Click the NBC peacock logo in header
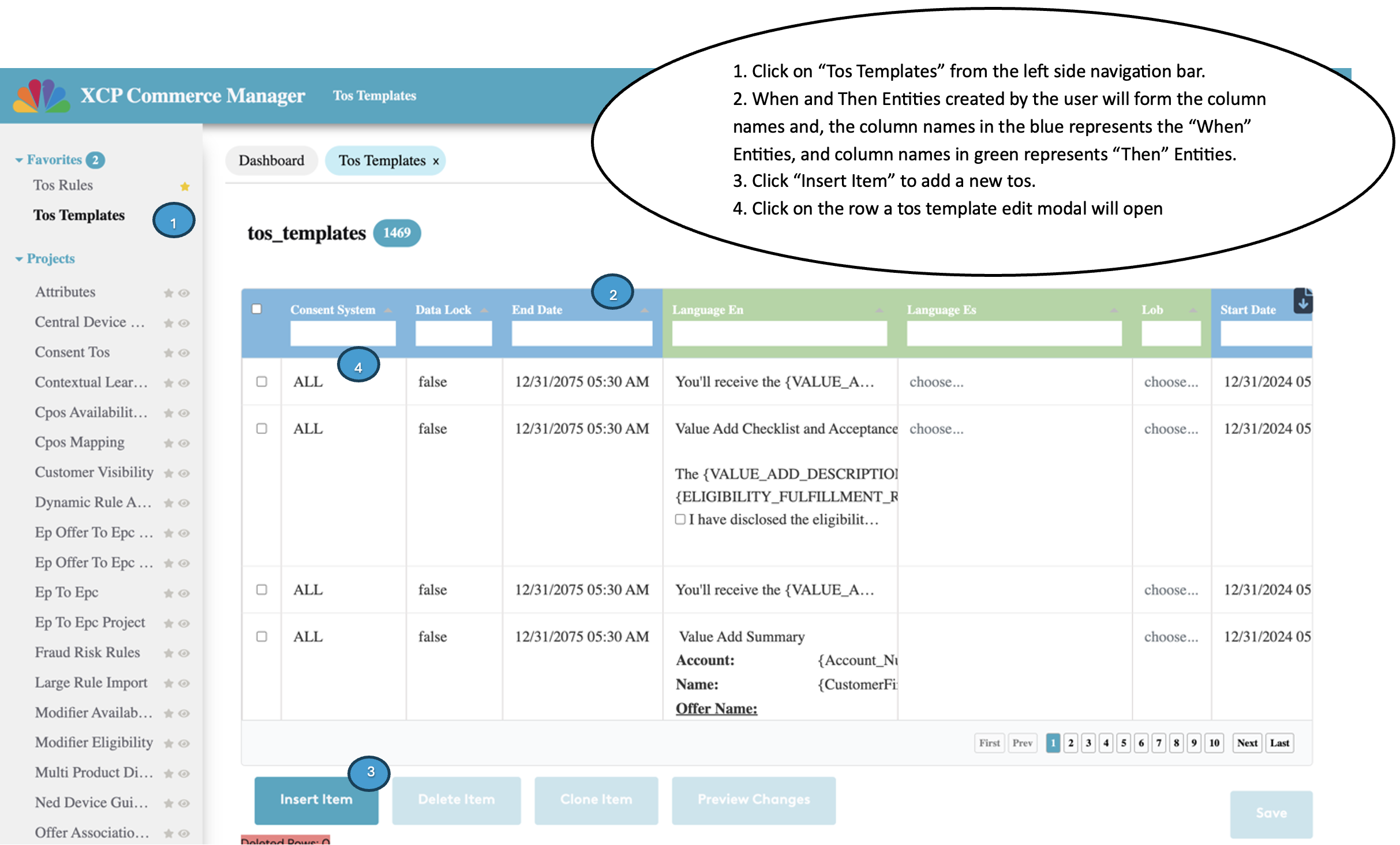Image resolution: width=1400 pixels, height=845 pixels. pyautogui.click(x=41, y=96)
